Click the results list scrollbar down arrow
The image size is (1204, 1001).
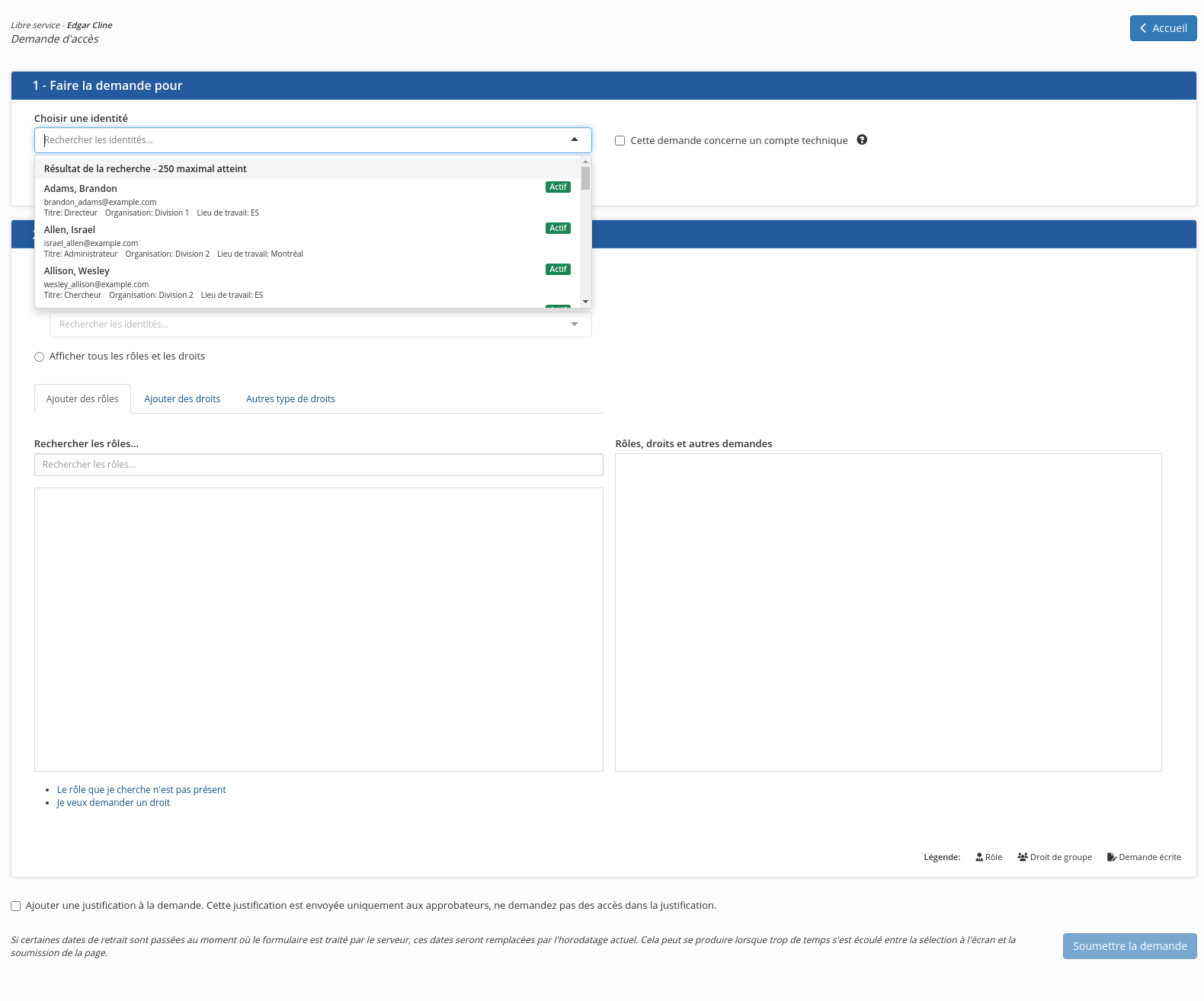pos(585,302)
